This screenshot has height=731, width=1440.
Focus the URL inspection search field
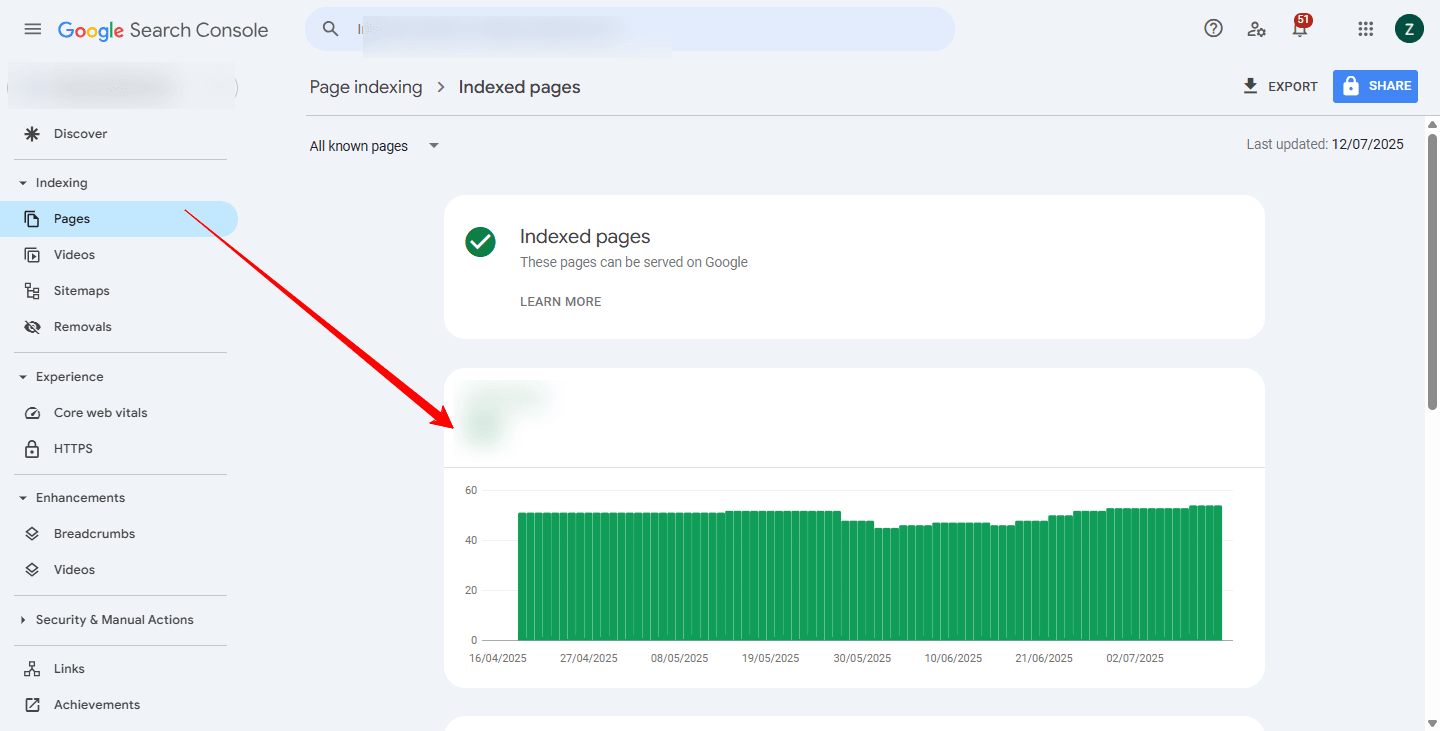(x=630, y=29)
